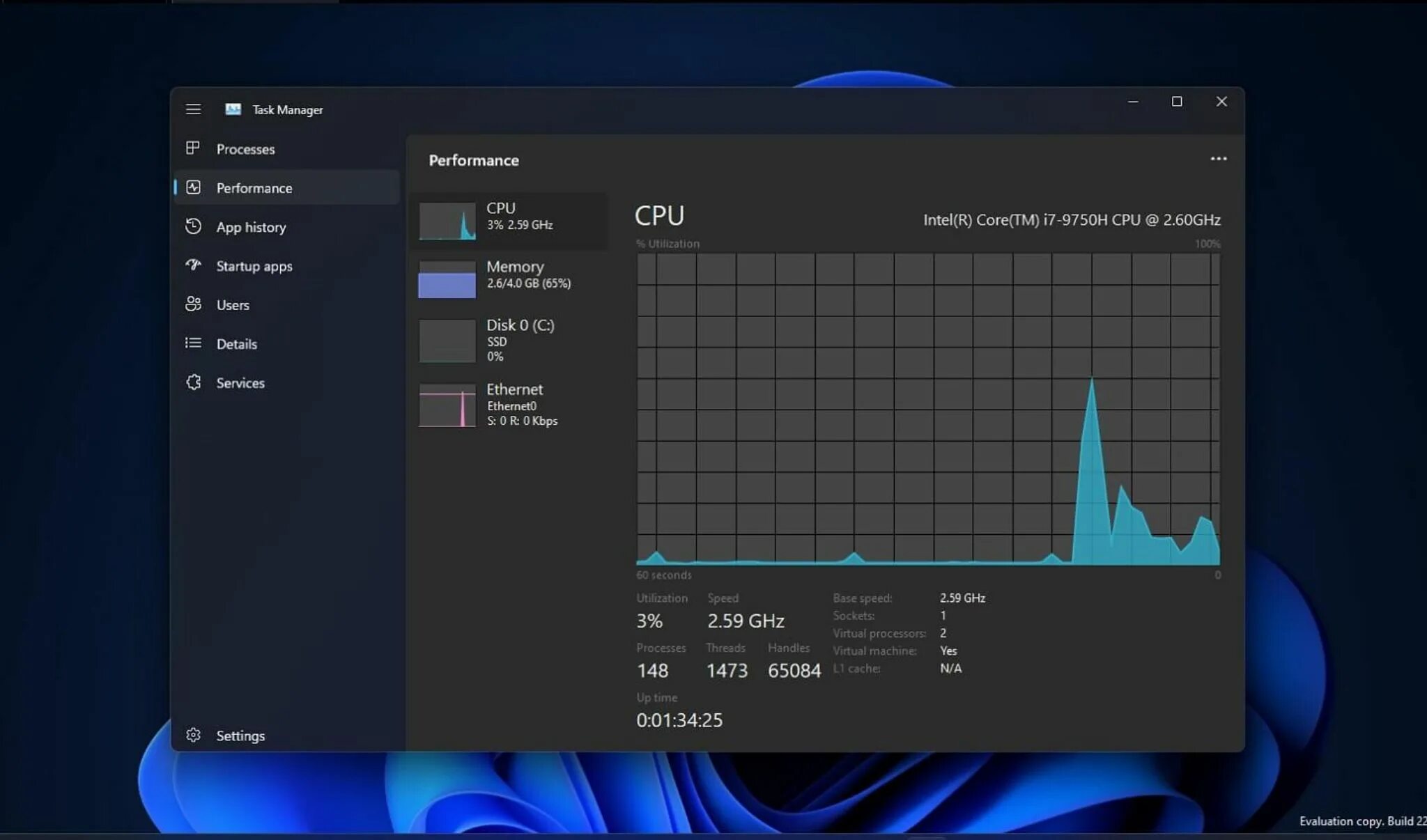The image size is (1427, 840).
Task: Click the Startup apps gauge icon
Action: 194,265
